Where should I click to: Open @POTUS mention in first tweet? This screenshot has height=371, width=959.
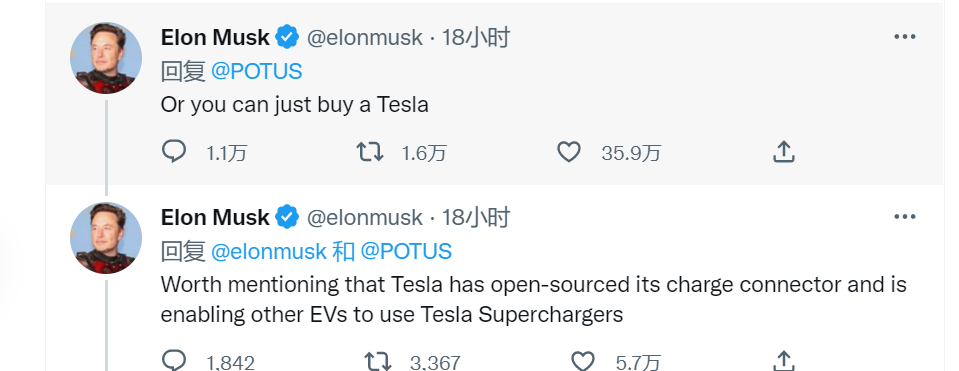tap(256, 72)
